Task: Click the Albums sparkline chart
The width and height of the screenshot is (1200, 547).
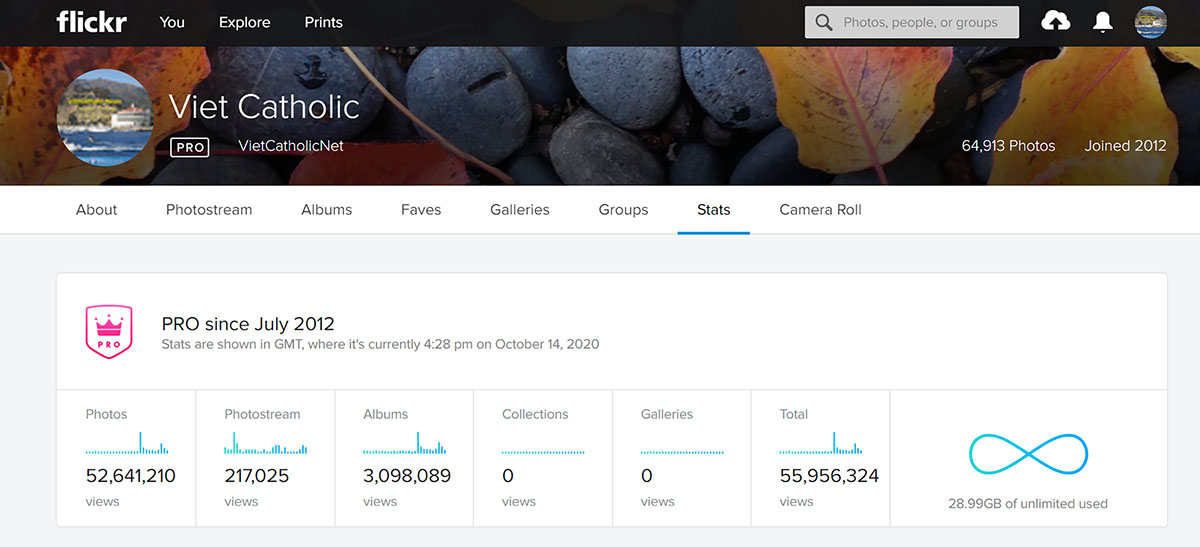Action: 405,443
